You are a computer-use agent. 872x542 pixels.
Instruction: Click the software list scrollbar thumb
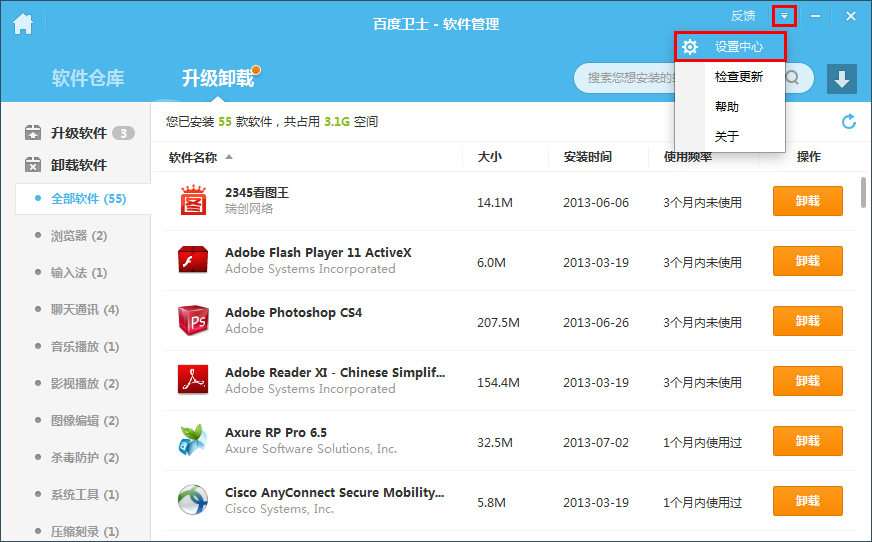(863, 192)
